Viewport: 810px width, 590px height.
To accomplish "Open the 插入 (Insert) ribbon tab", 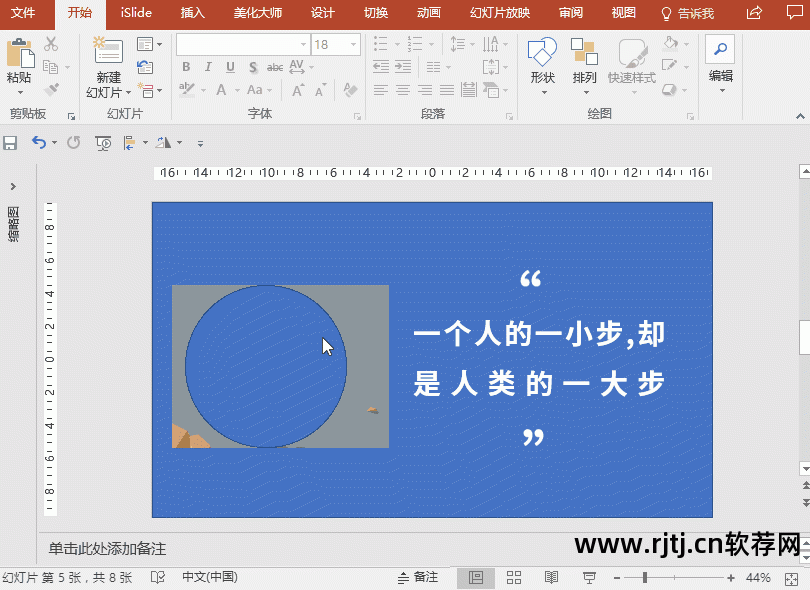I will tap(193, 13).
